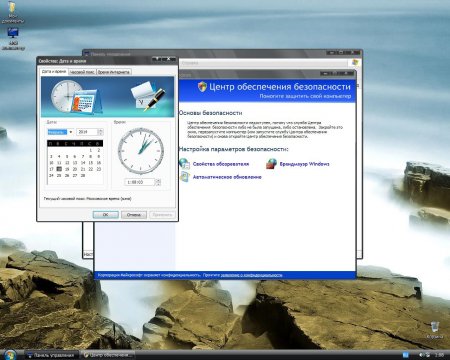Click the digital time input field
This screenshot has height=360, width=450.
[140, 182]
